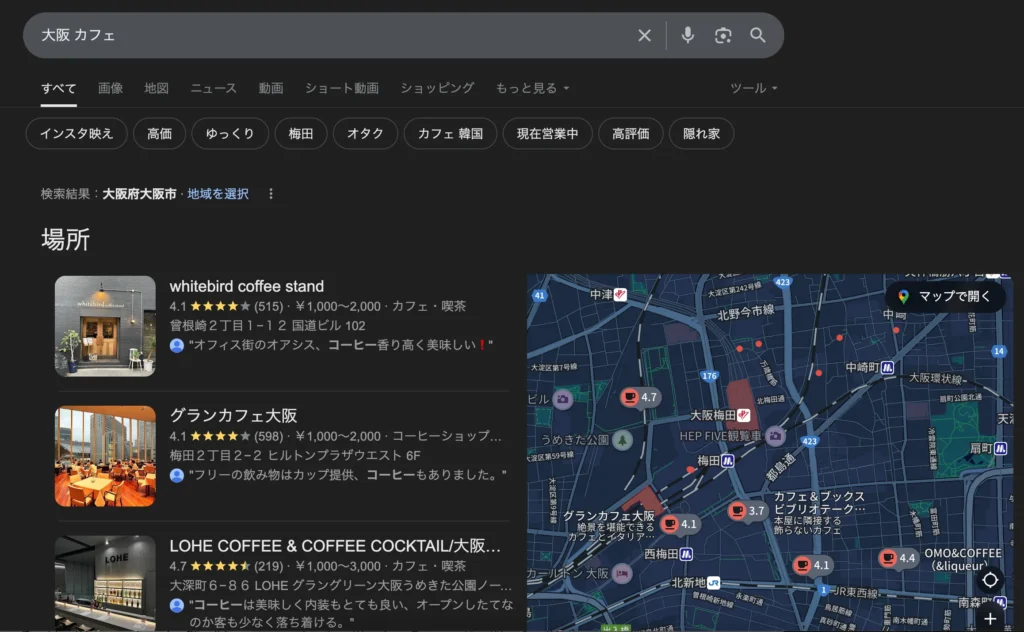Click the HEP FIVE観覧車 camera marker
Viewport: 1024px width, 632px height.
pyautogui.click(x=775, y=435)
